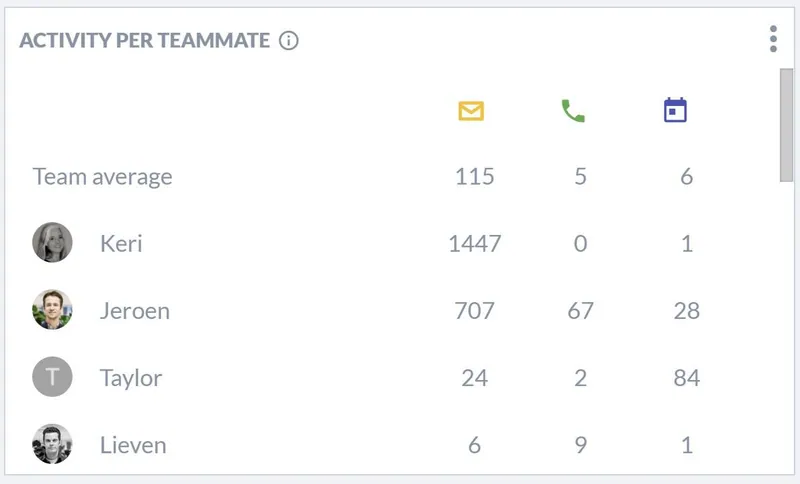
Task: Click the widget's vertical scrollbar thumb
Action: [786, 125]
